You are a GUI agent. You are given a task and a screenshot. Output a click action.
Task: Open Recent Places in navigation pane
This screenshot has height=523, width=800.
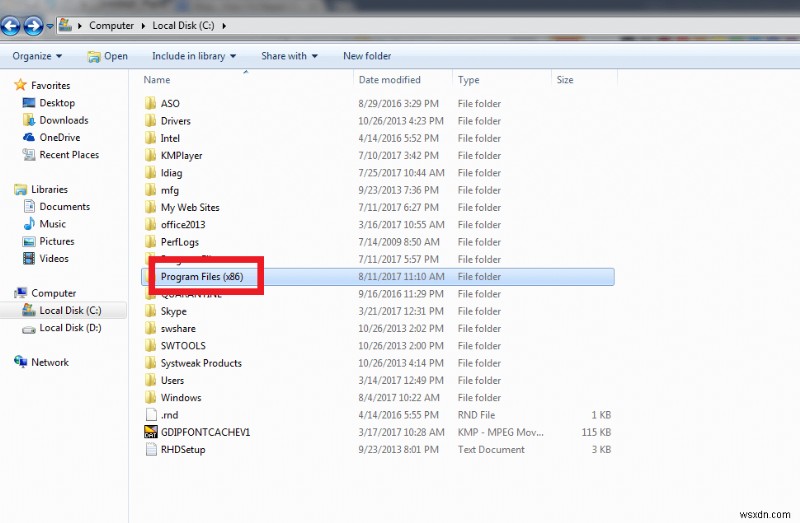69,155
